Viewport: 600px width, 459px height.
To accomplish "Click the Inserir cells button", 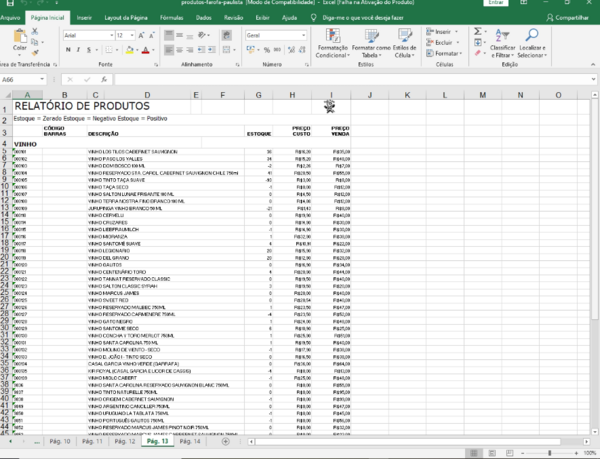I will (442, 32).
